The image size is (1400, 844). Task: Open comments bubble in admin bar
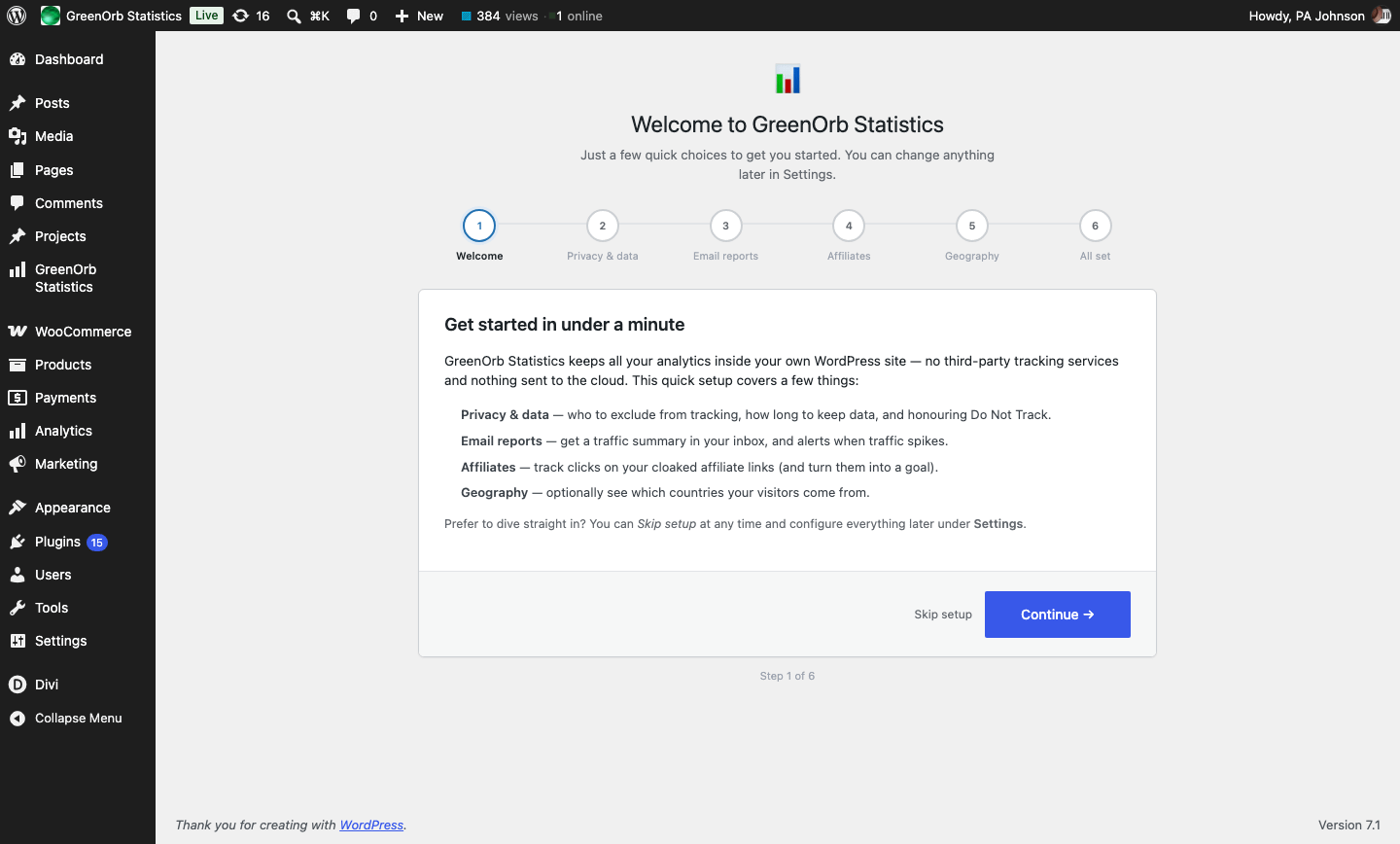pos(362,16)
